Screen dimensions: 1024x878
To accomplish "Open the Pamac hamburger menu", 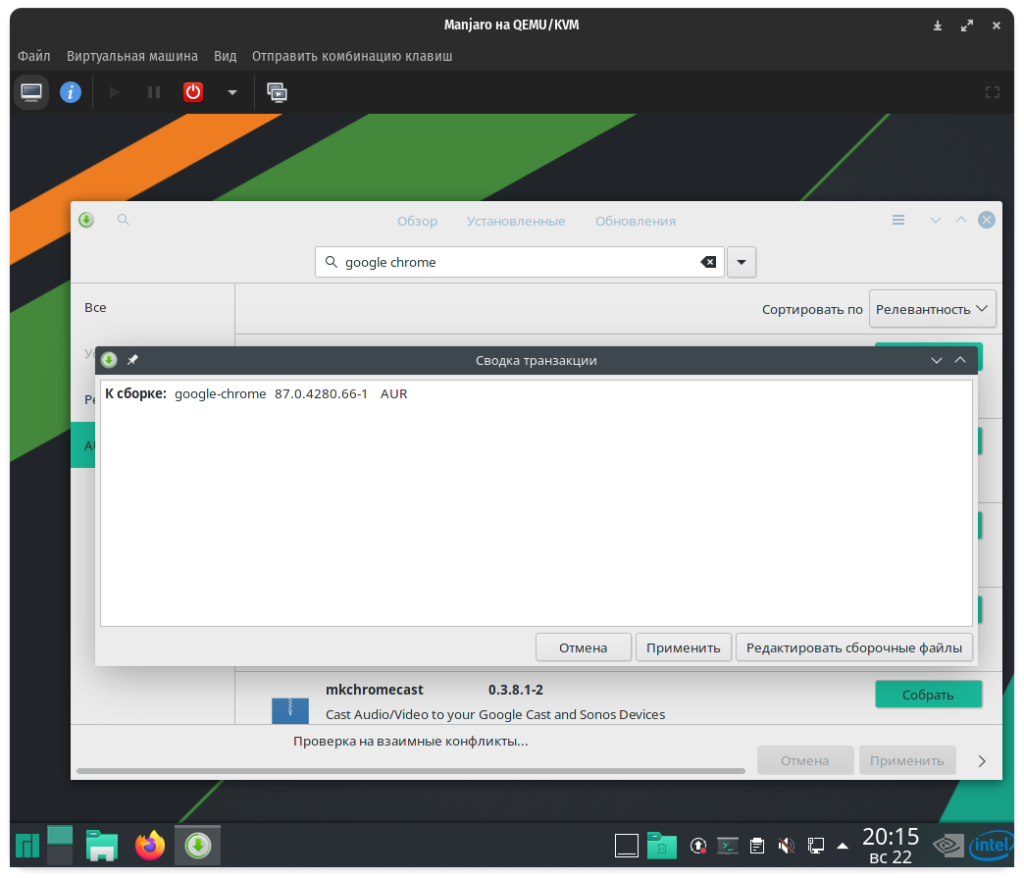I will (898, 220).
